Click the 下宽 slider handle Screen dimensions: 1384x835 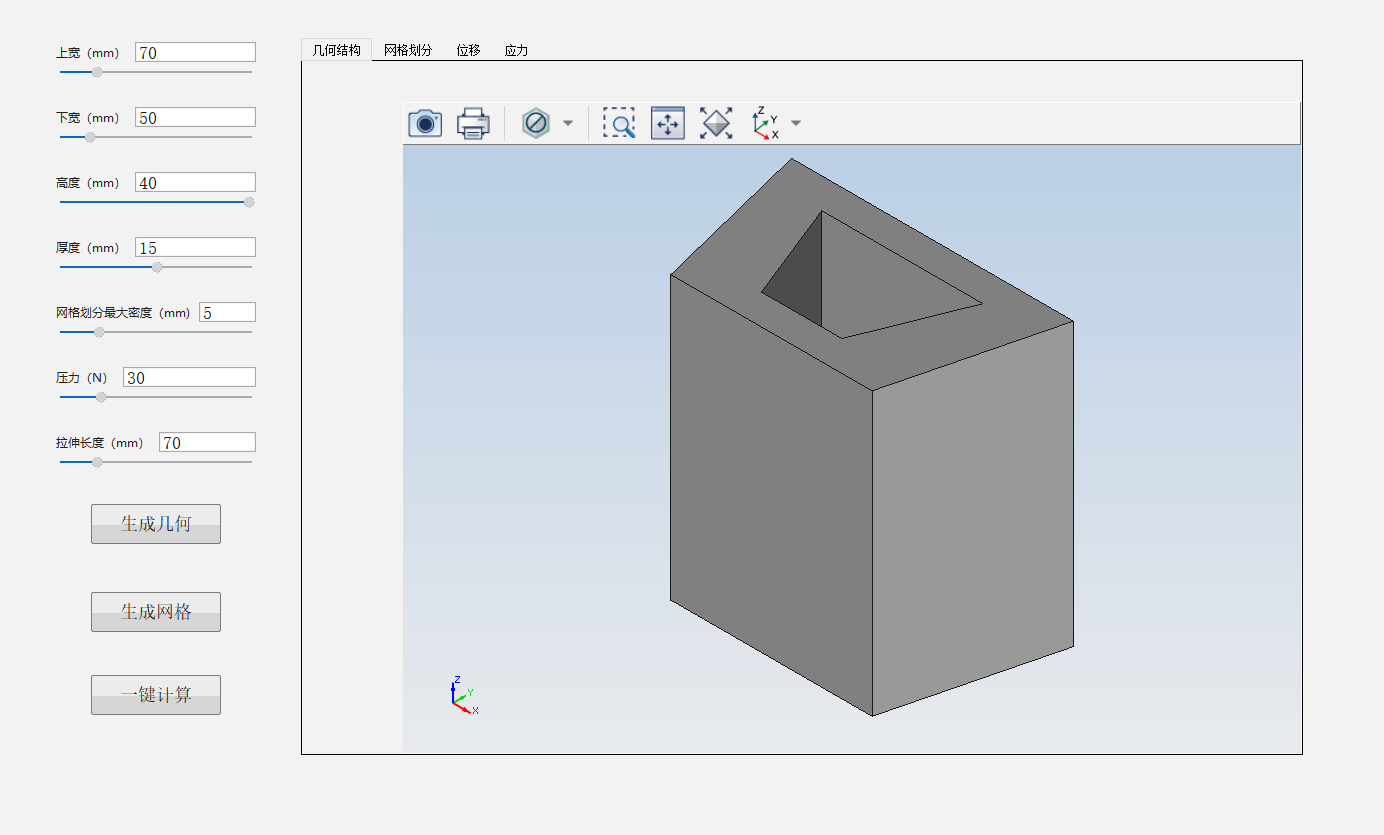90,137
